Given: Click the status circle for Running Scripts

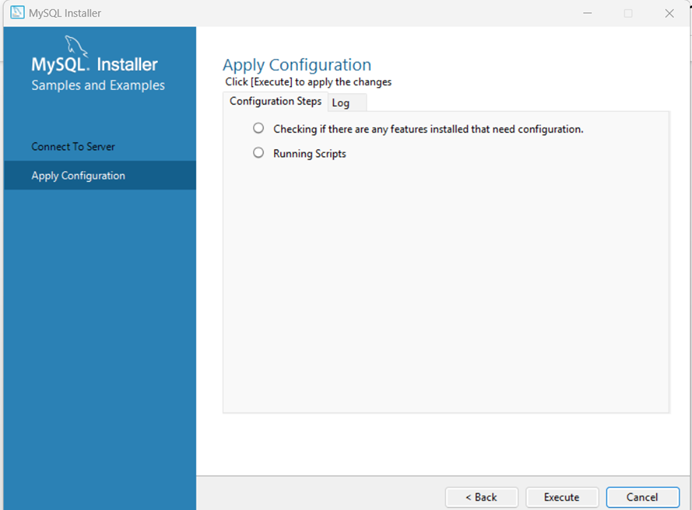Looking at the screenshot, I should [259, 153].
